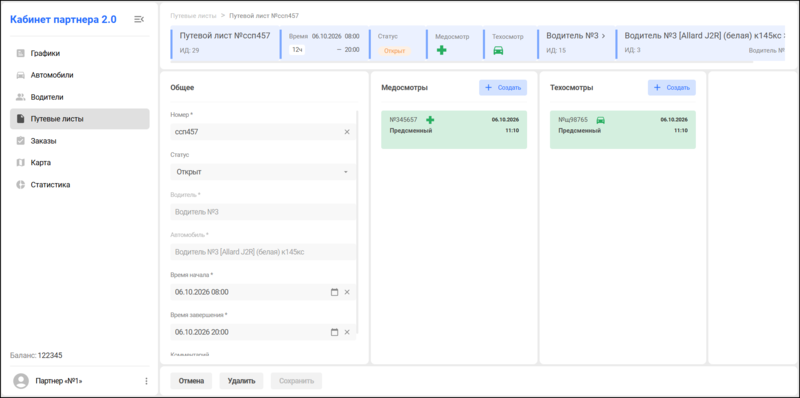Open tech inspection card №щ98765
Viewport: 800px width, 398px height.
[x=623, y=130]
